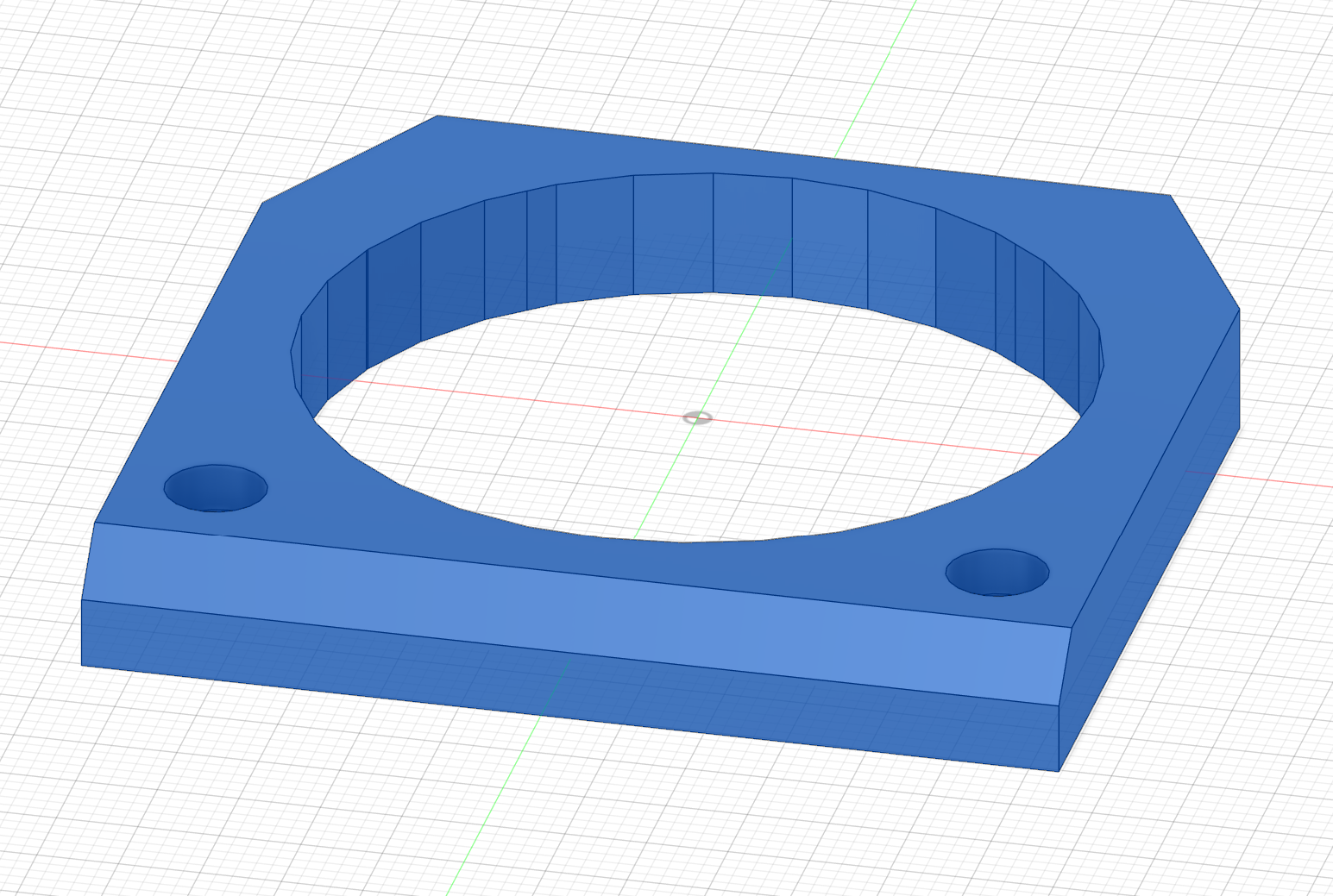Select the edge between chamfer and front vertical face
1333x896 pixels.
click(569, 653)
